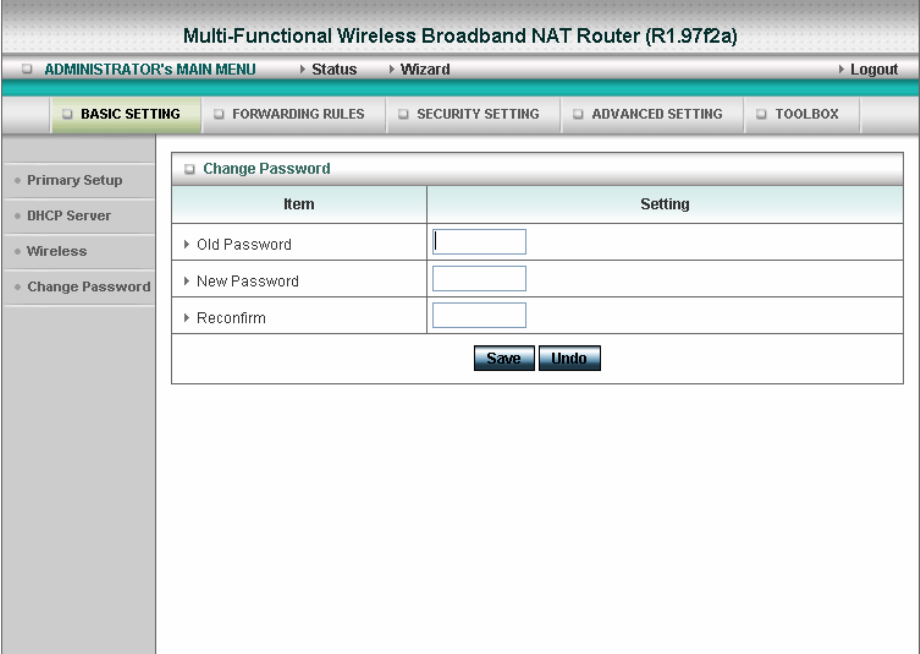Open the Status page
The image size is (920, 654).
(x=334, y=69)
